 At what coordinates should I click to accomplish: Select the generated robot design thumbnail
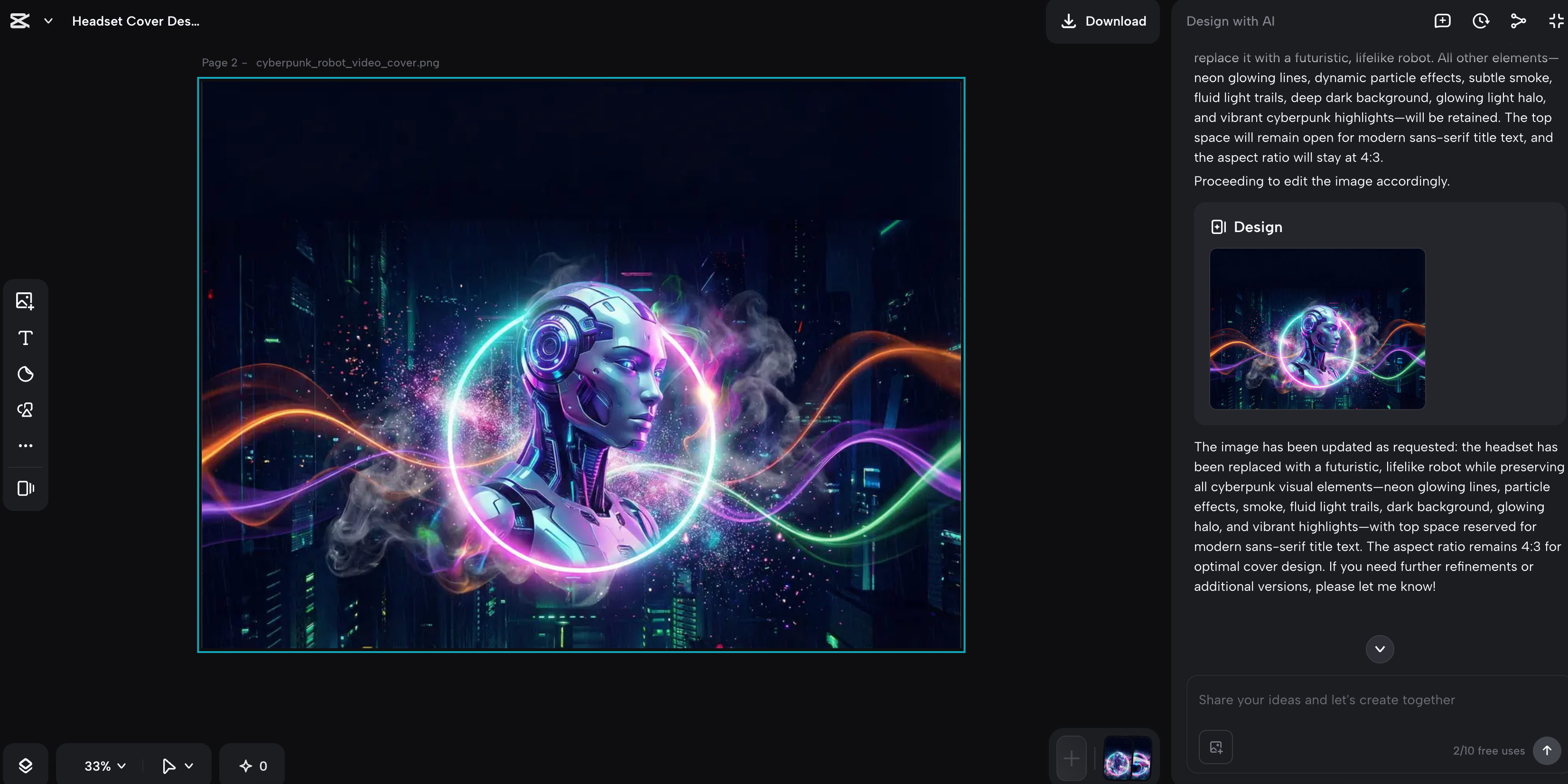tap(1316, 329)
